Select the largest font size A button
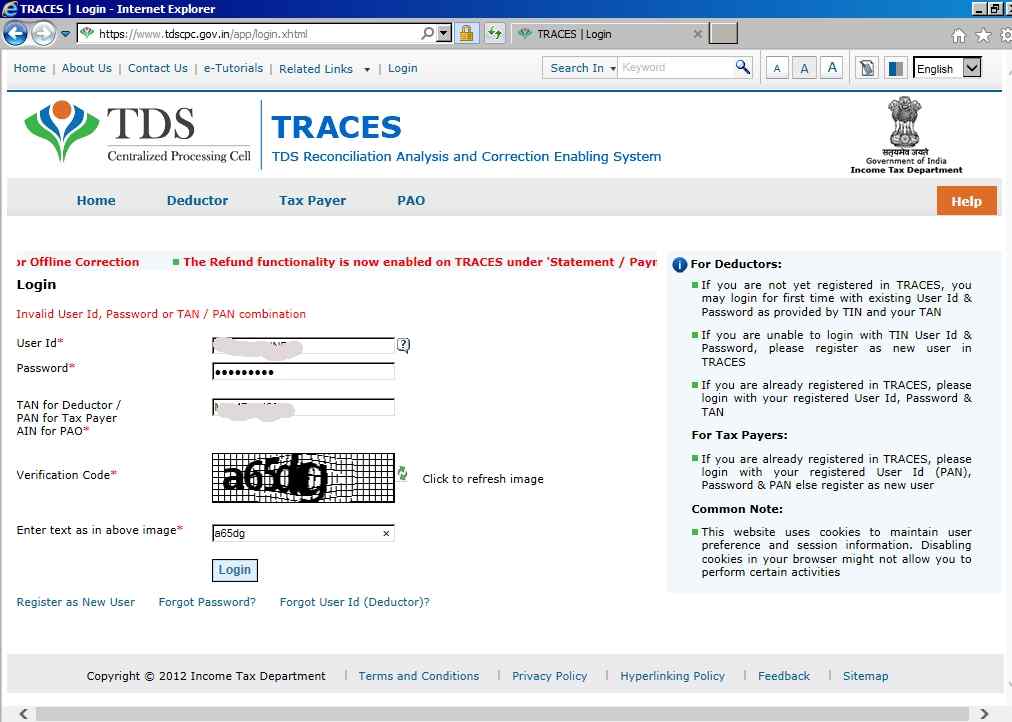This screenshot has width=1012, height=722. tap(832, 68)
